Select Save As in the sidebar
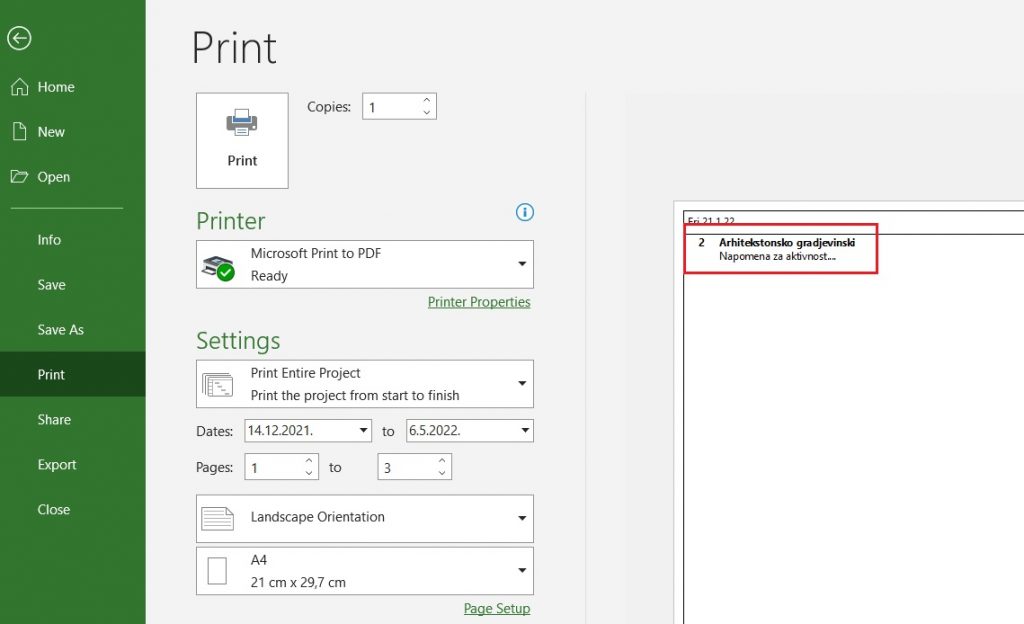Image resolution: width=1024 pixels, height=624 pixels. [60, 330]
